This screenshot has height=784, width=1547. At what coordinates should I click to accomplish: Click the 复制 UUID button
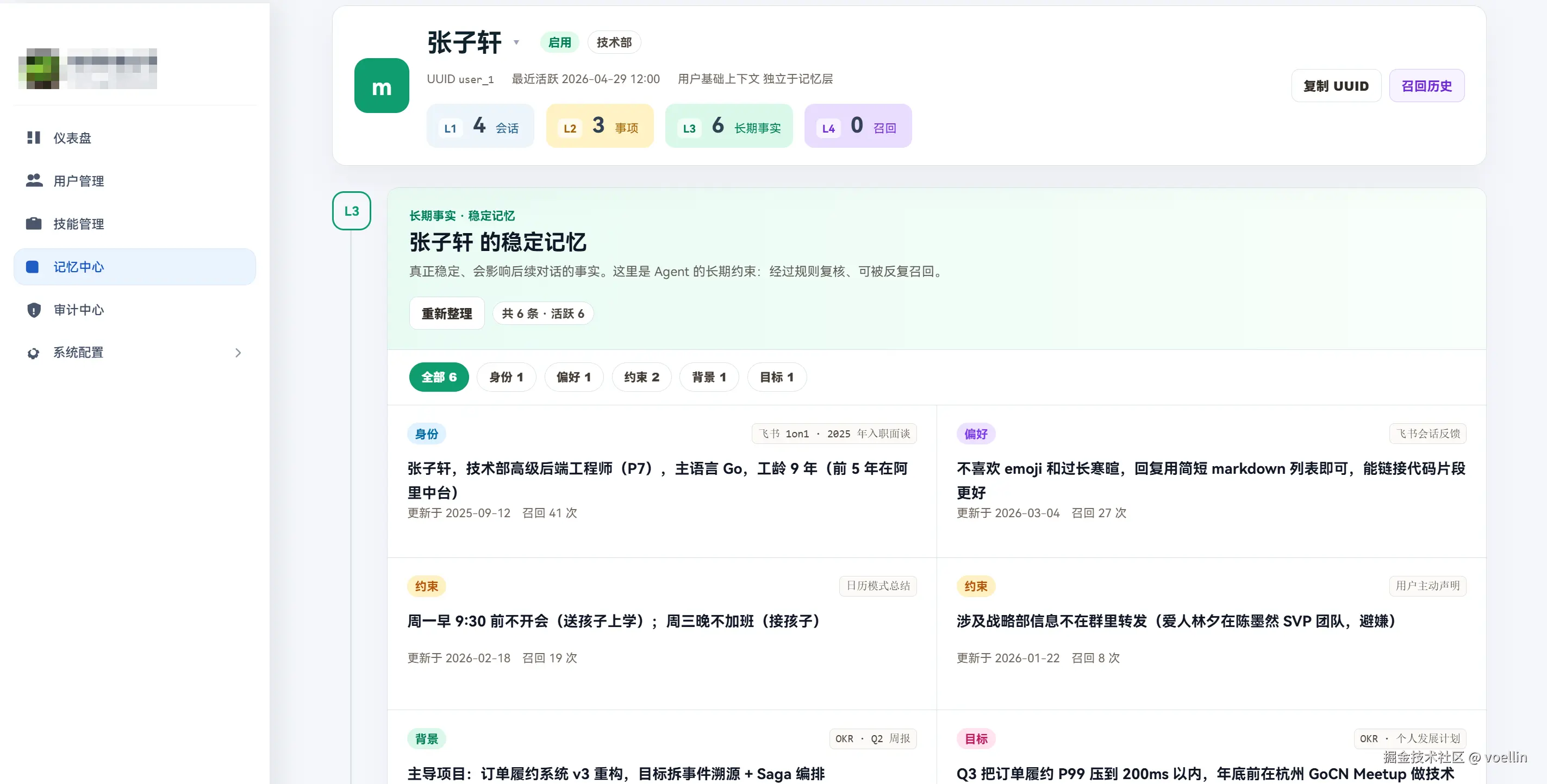[1336, 86]
